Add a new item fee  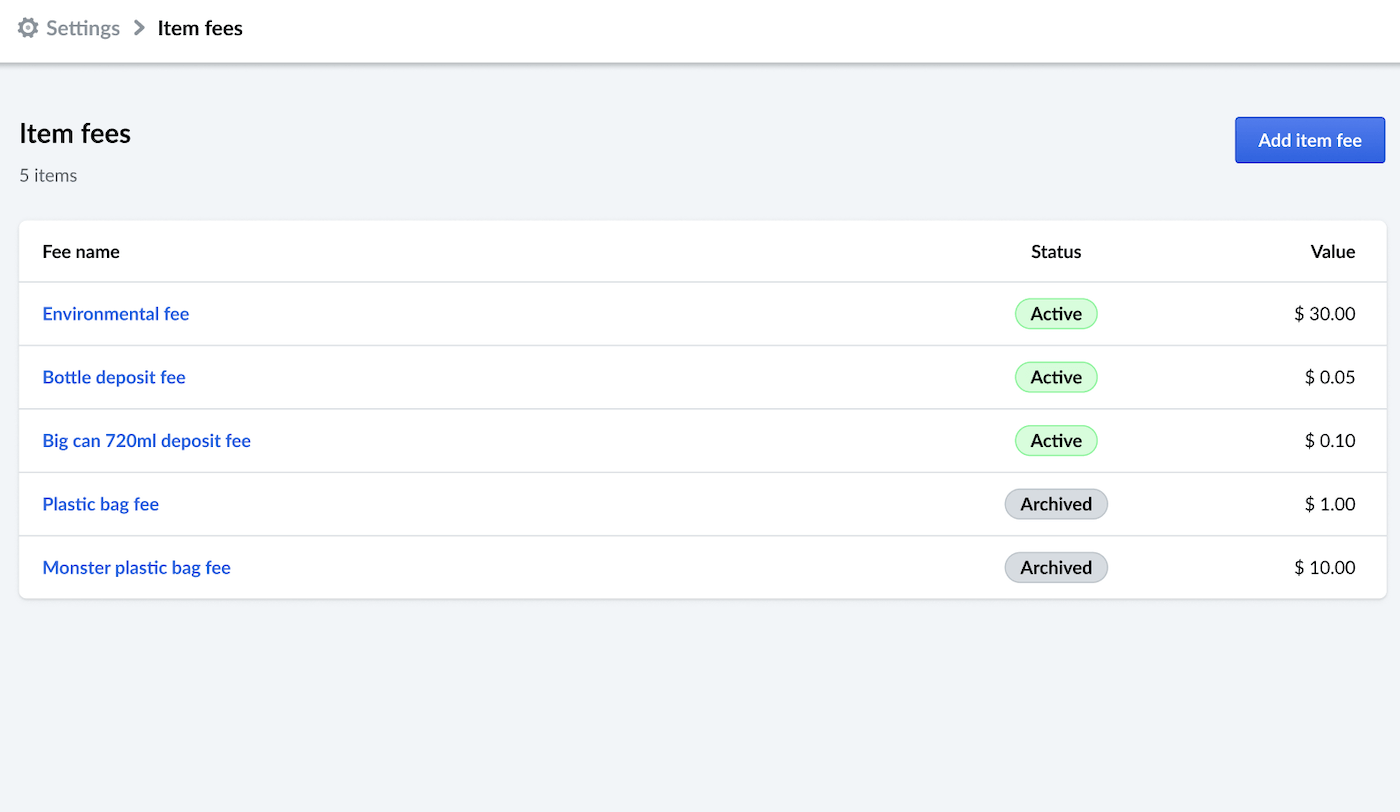click(x=1309, y=140)
